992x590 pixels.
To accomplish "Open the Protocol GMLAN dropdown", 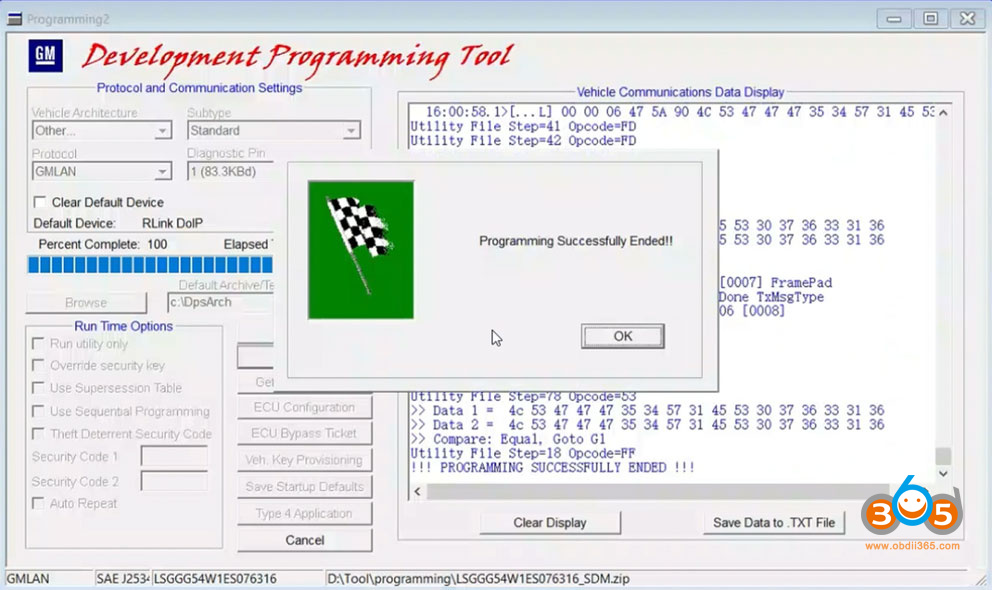I will pos(162,172).
